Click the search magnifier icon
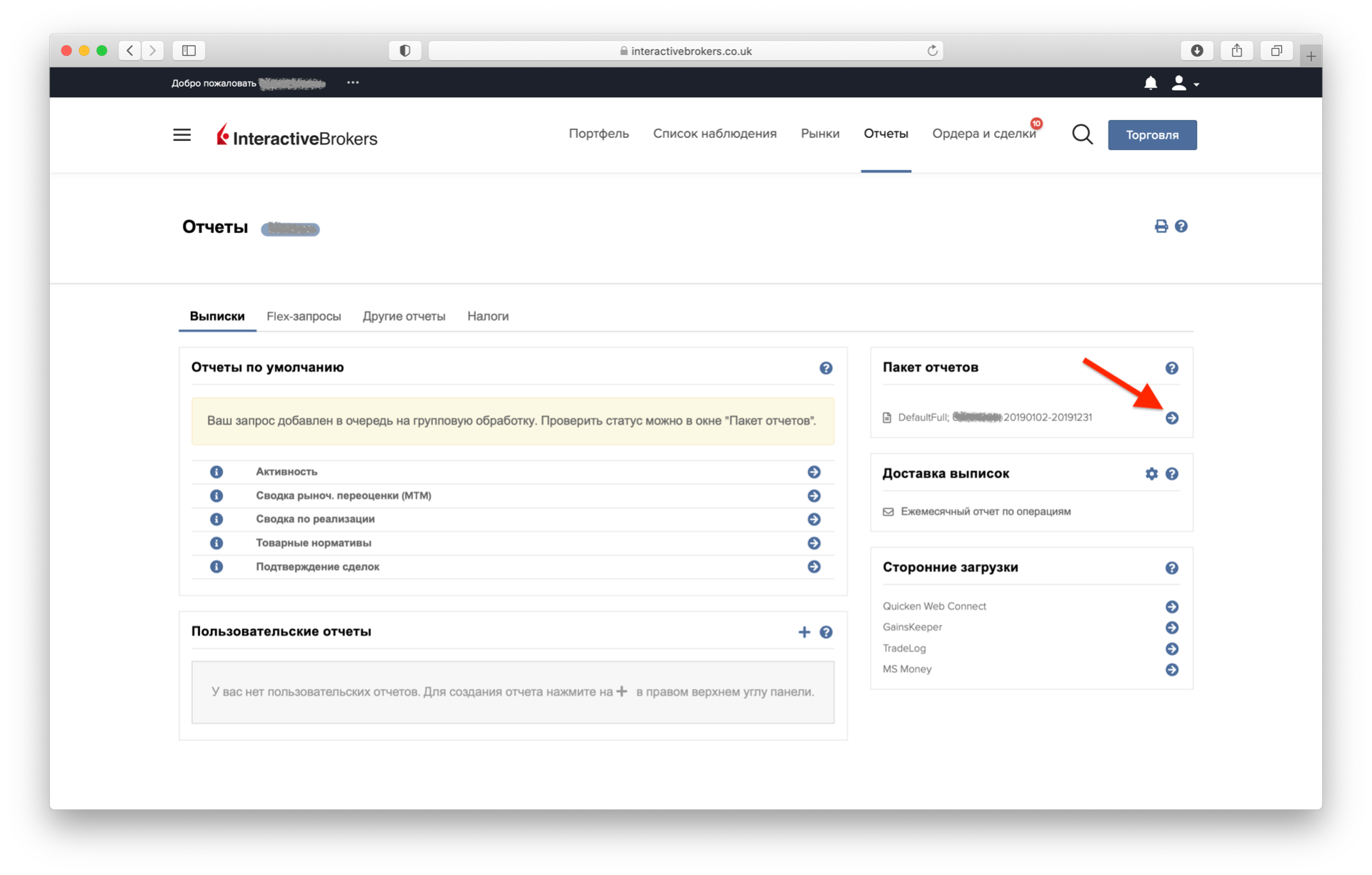Image resolution: width=1372 pixels, height=875 pixels. point(1082,134)
